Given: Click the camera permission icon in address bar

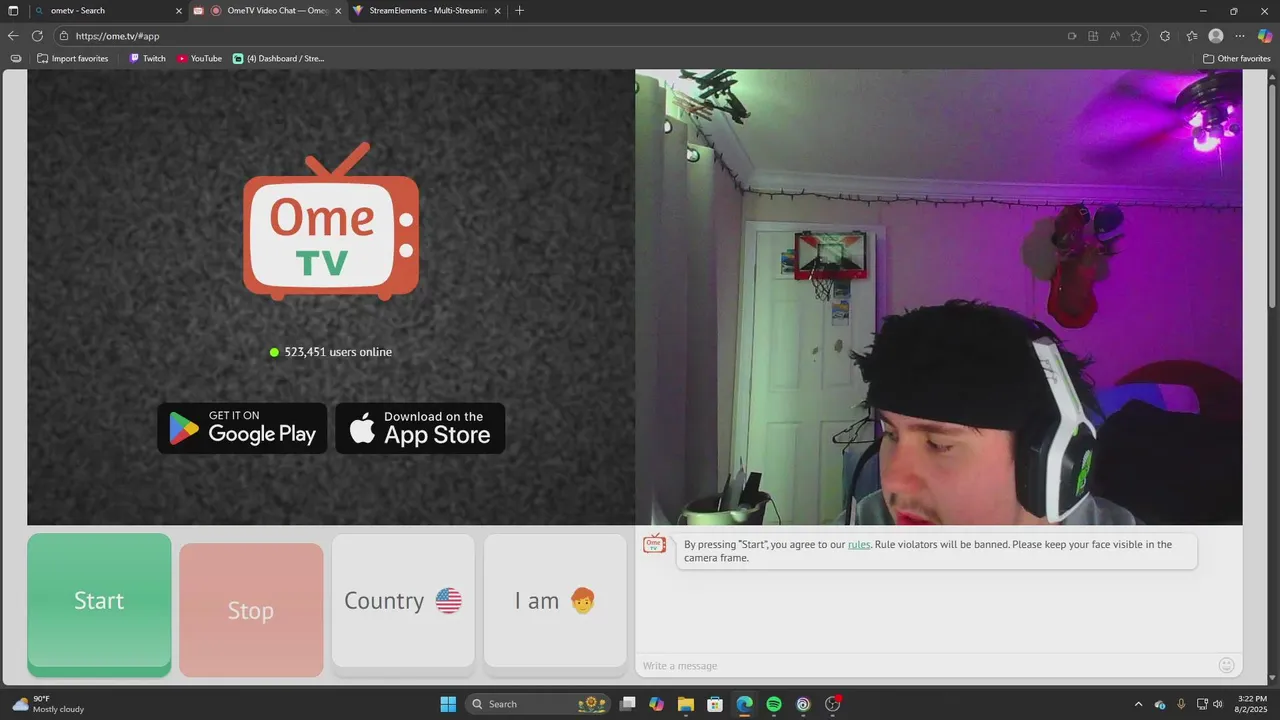Looking at the screenshot, I should pyautogui.click(x=1072, y=36).
